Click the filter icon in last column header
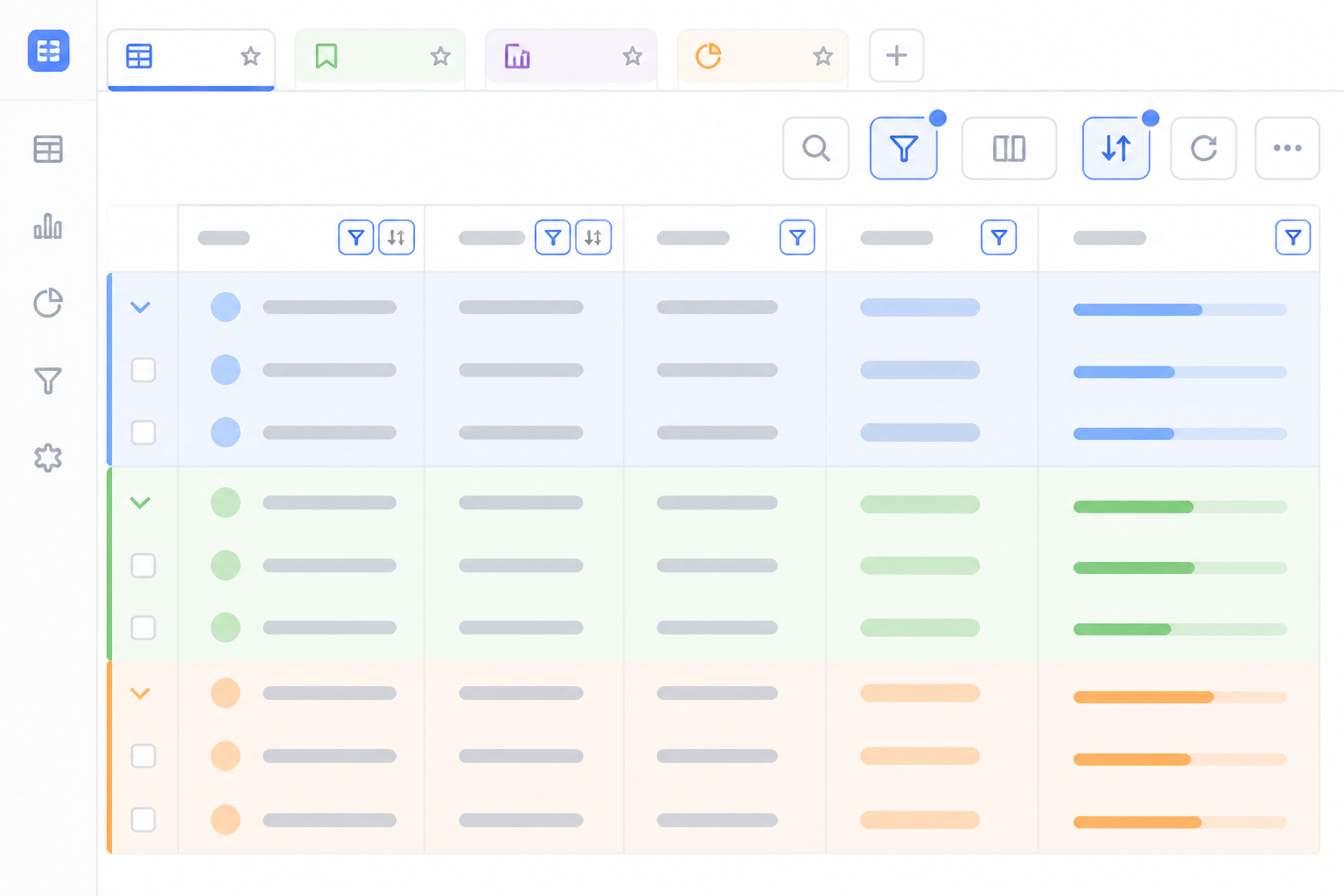 pos(1293,237)
